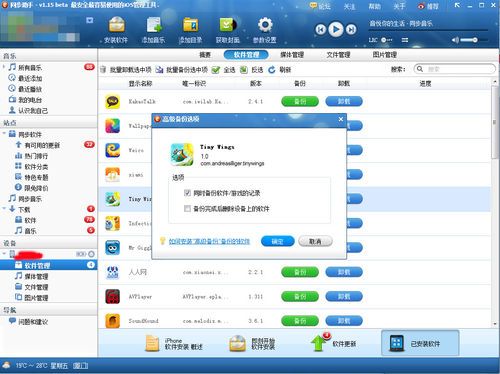Click green 备份 button for KakaoTalk
The image size is (500, 374).
300,101
